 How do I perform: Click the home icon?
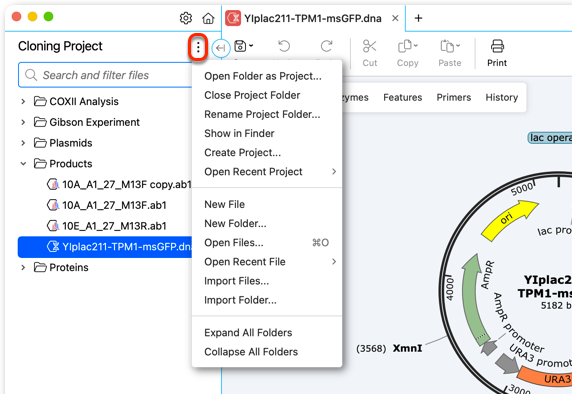208,18
